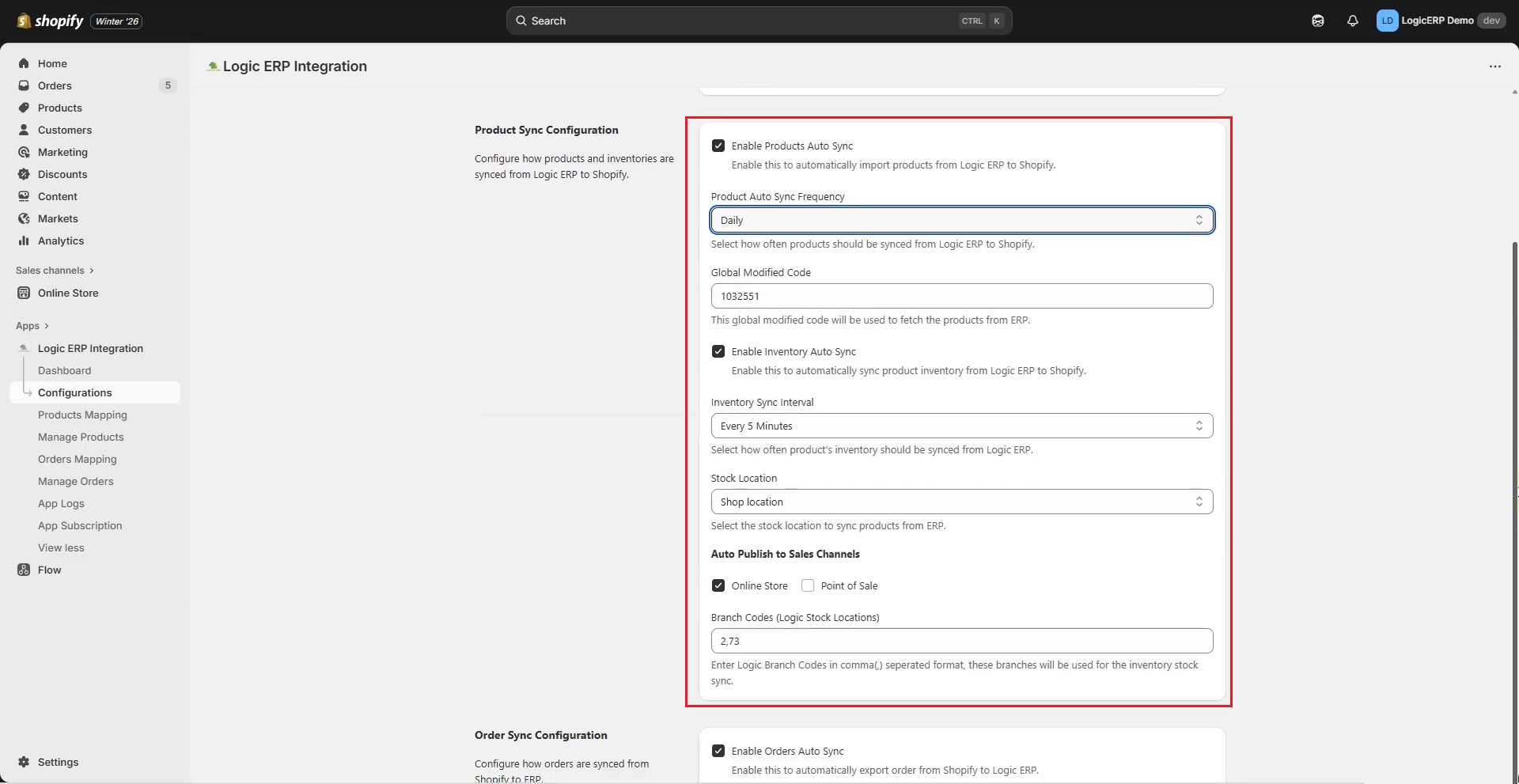
Task: Click the Products tag icon
Action: click(x=24, y=108)
